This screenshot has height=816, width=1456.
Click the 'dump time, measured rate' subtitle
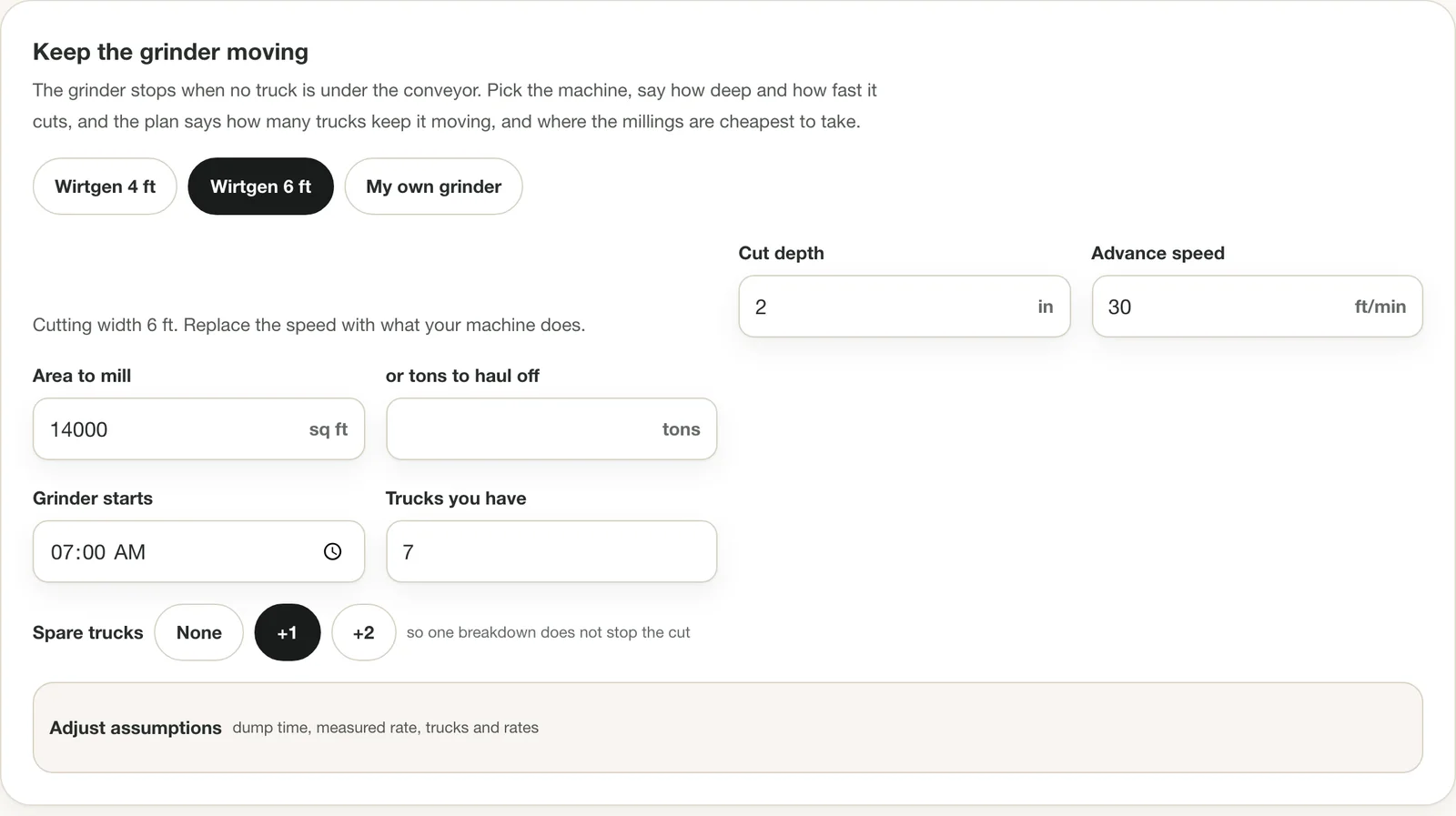pos(385,728)
